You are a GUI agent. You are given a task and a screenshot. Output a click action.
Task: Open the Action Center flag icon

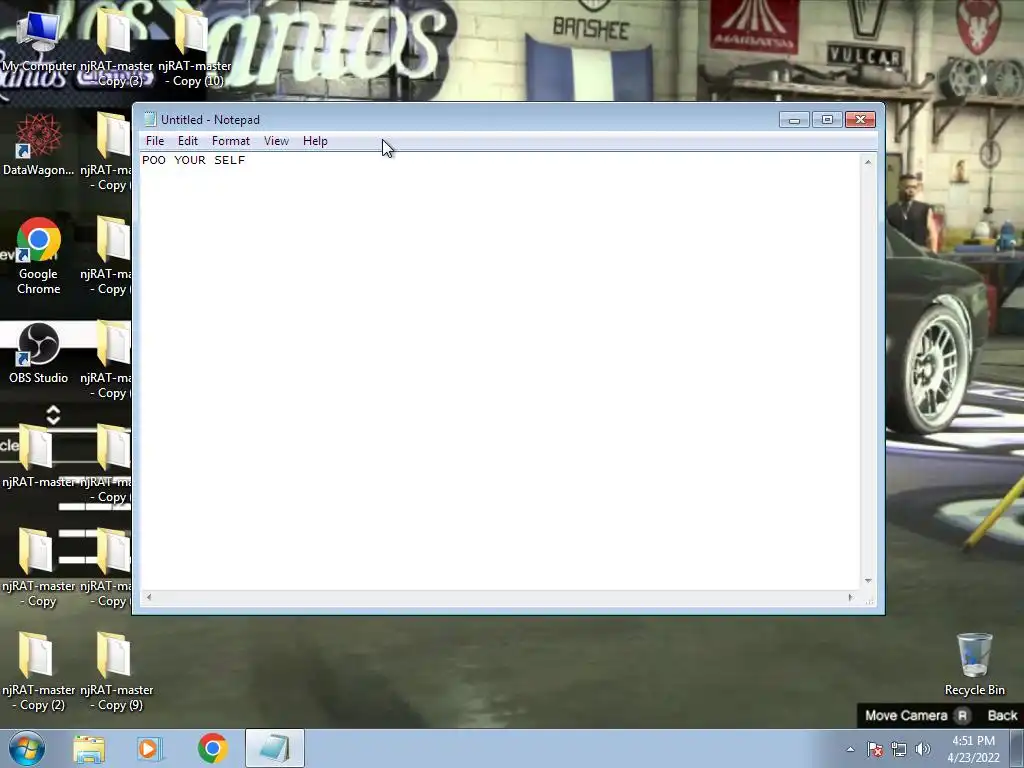875,749
